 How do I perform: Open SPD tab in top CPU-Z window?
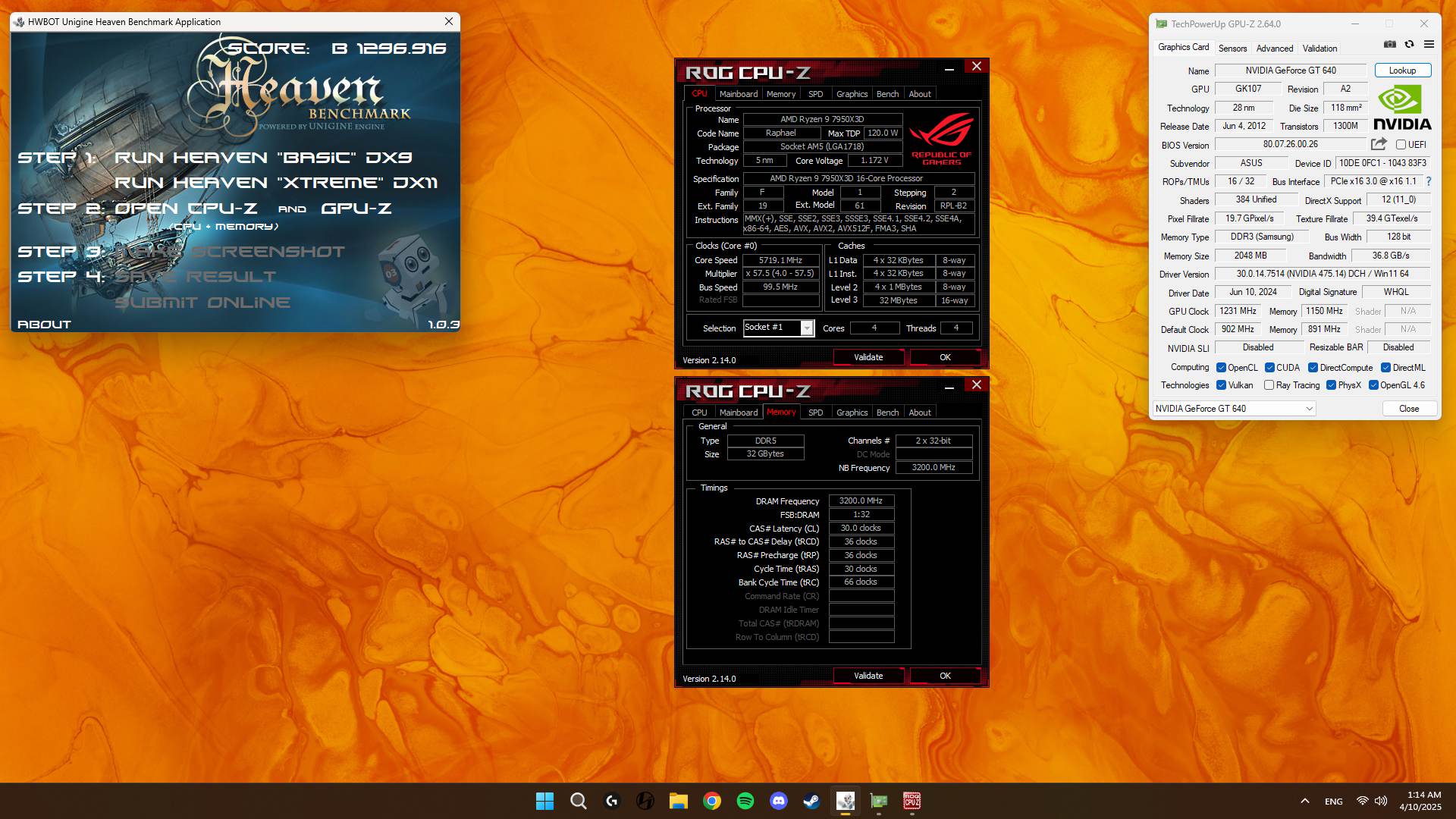815,94
